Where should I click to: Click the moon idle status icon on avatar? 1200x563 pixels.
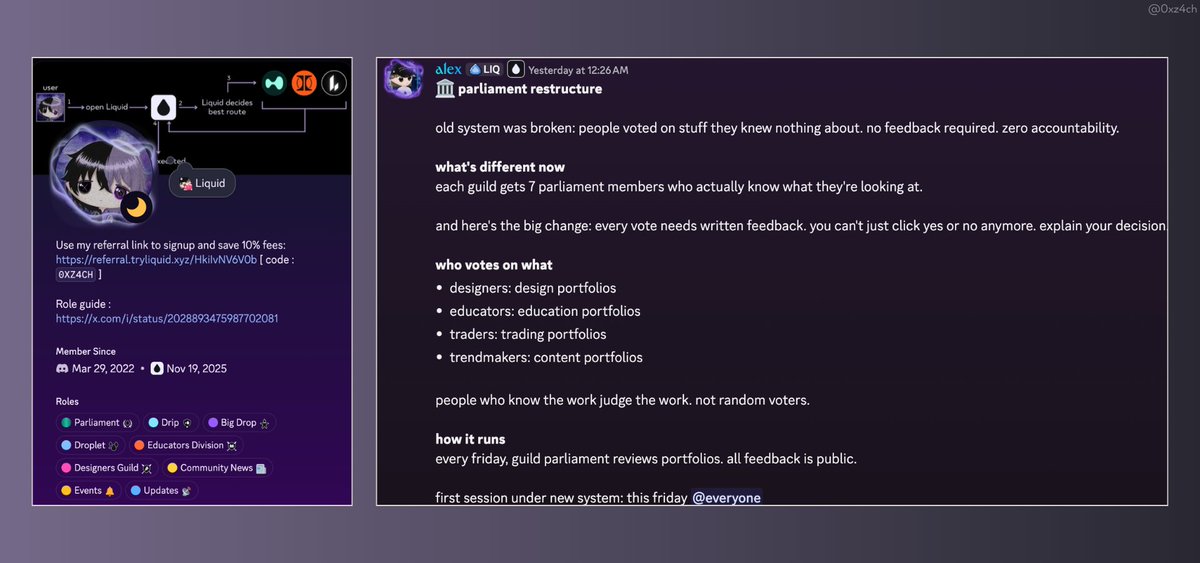click(x=136, y=207)
